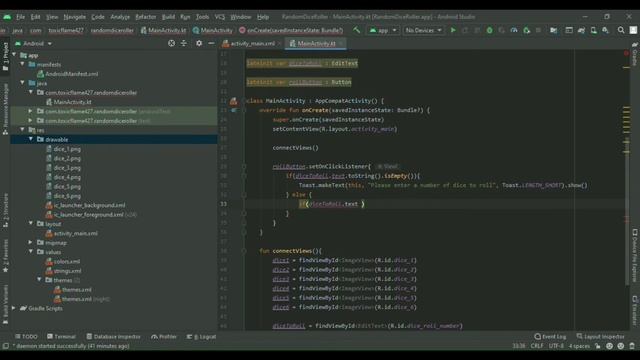Open the Refactor menu

coord(146,17)
